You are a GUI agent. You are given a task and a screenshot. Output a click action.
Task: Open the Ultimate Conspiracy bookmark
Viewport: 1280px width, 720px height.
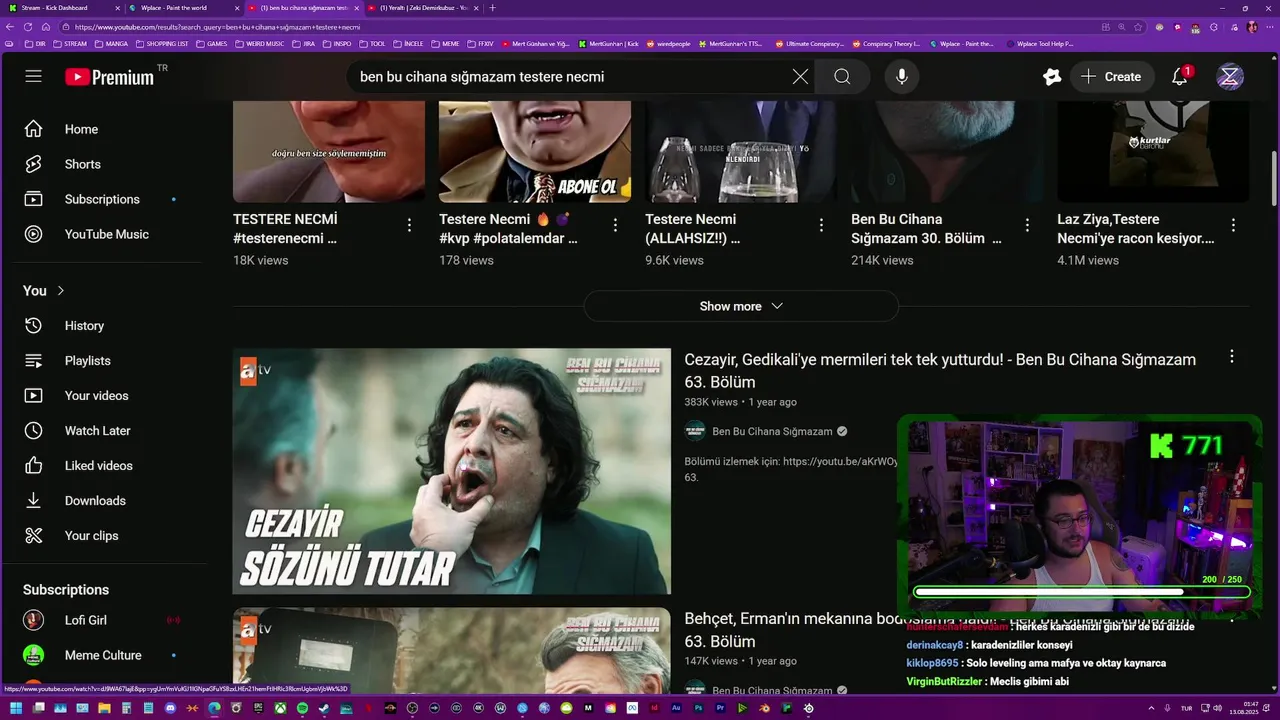tap(809, 44)
